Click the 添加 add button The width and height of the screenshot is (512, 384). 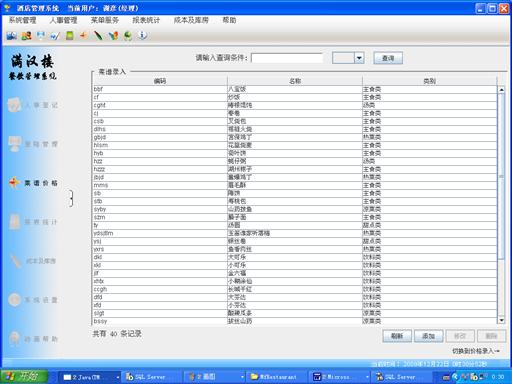click(x=428, y=336)
